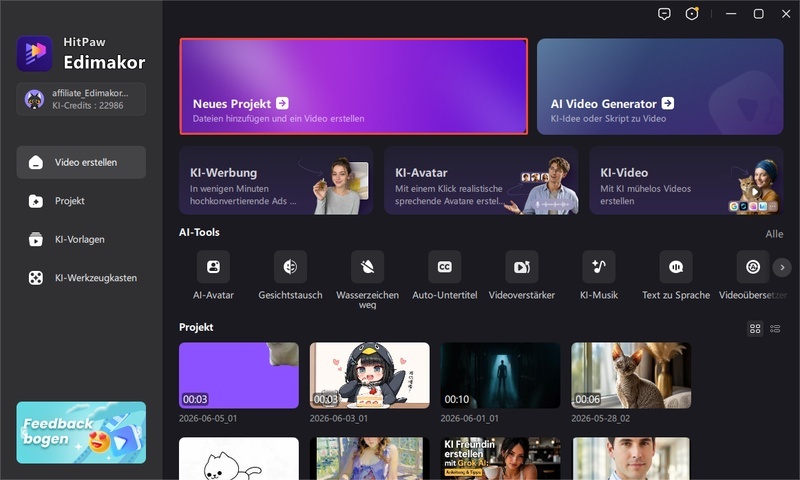Open penguin girl project 2026-06-03_01

(x=369, y=375)
